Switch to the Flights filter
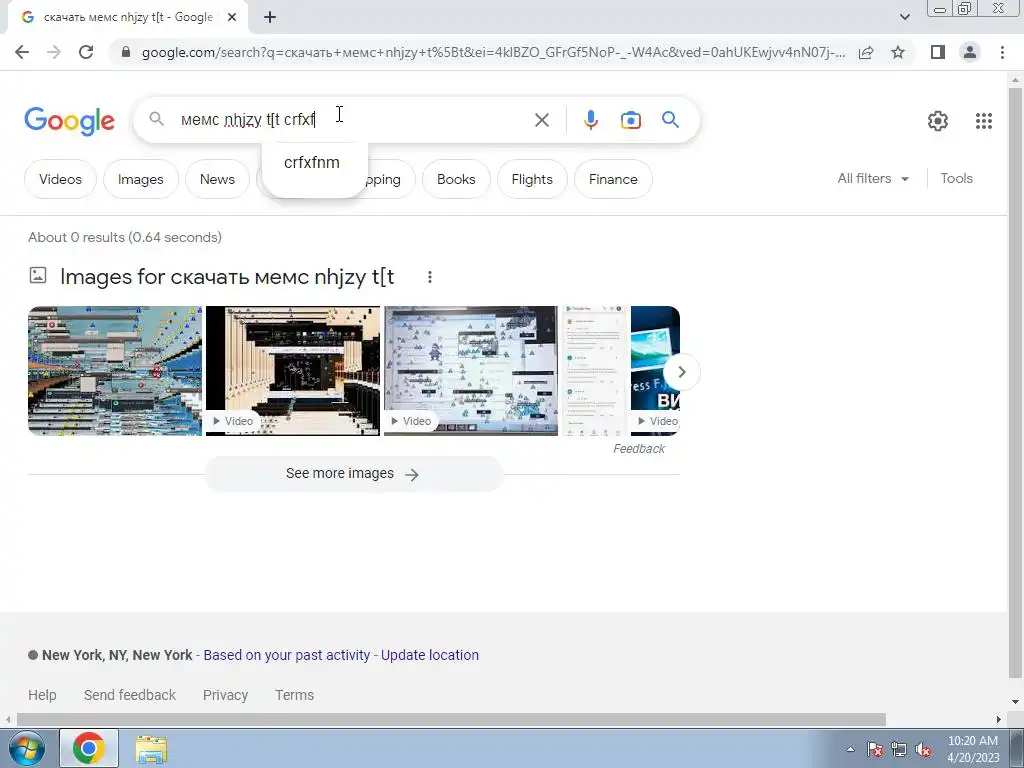The width and height of the screenshot is (1024, 768). [532, 179]
